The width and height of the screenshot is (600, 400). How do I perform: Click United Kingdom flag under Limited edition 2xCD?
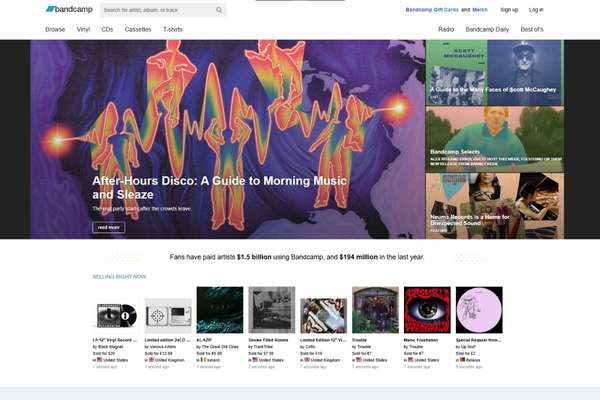151,360
